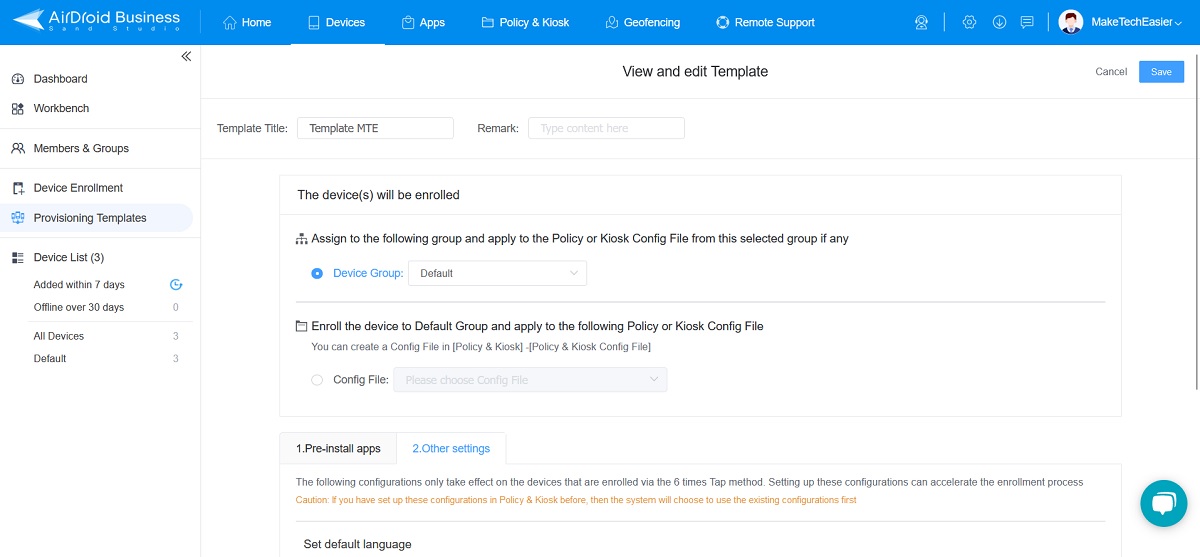The image size is (1200, 557).
Task: Click the Cancel button
Action: [x=1111, y=72]
